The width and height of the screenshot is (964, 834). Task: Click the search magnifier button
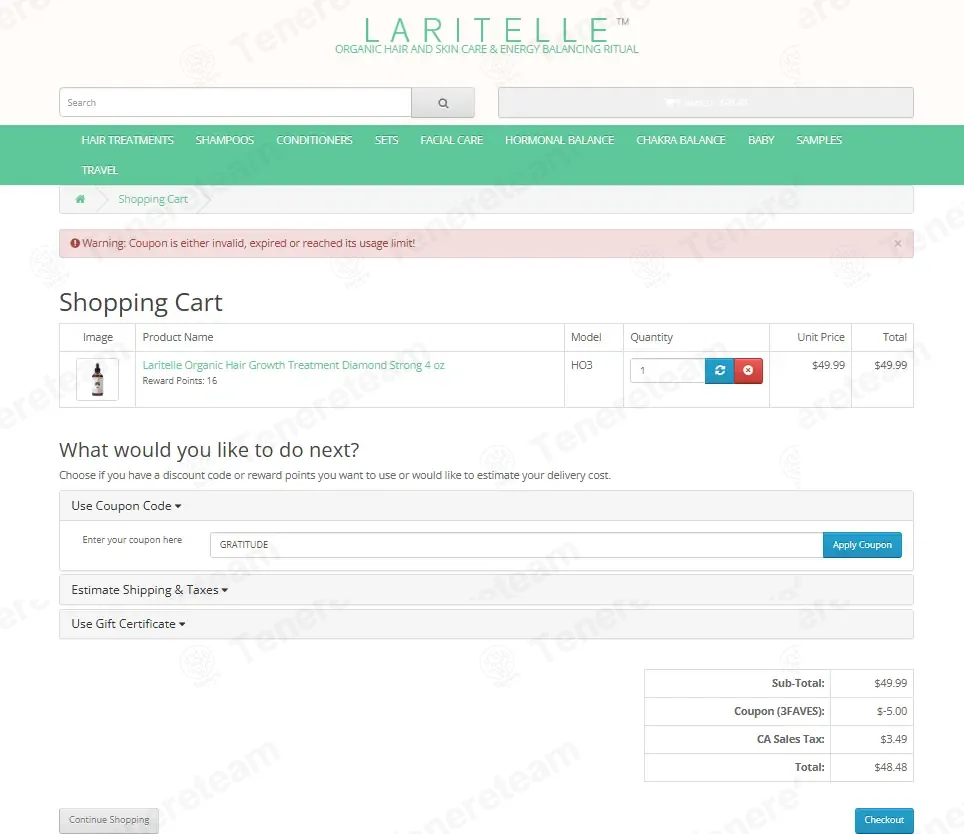[x=443, y=103]
